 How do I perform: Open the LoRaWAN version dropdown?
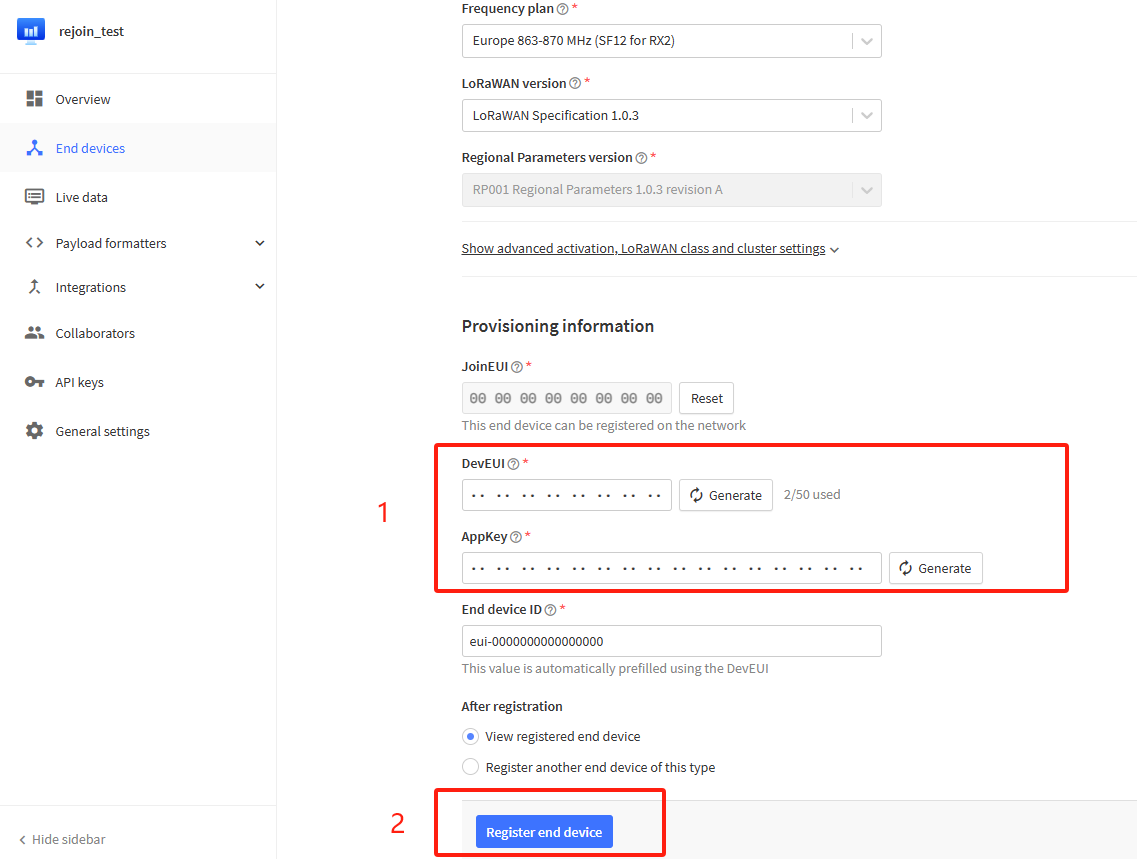pyautogui.click(x=671, y=115)
